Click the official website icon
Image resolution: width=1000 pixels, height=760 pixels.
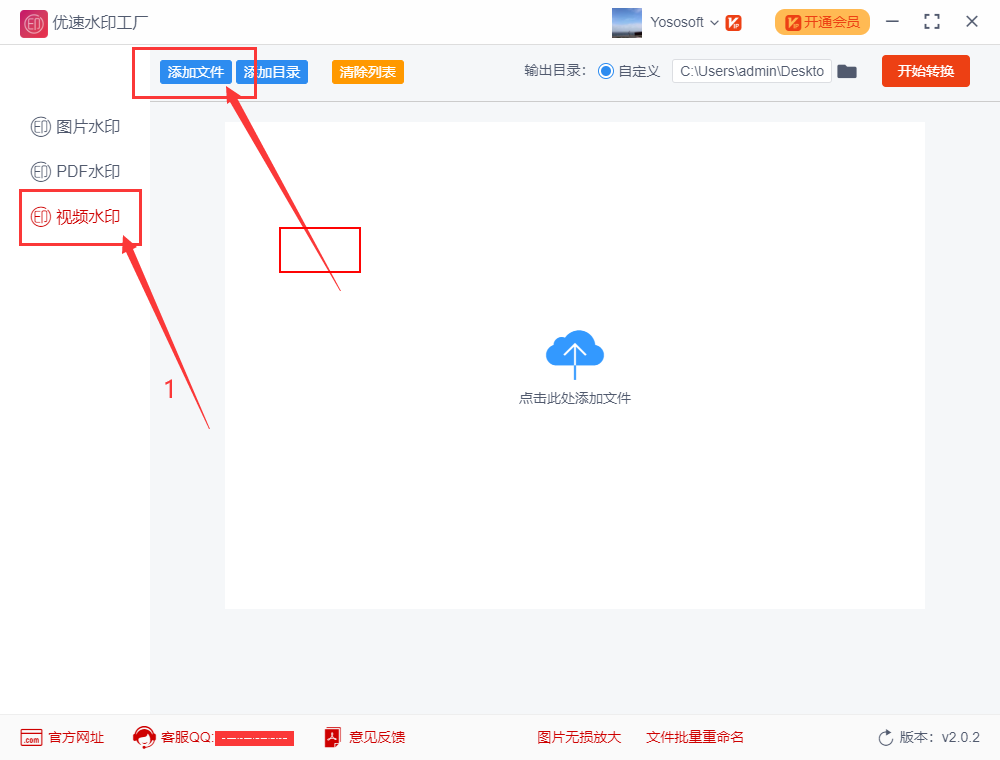point(31,737)
